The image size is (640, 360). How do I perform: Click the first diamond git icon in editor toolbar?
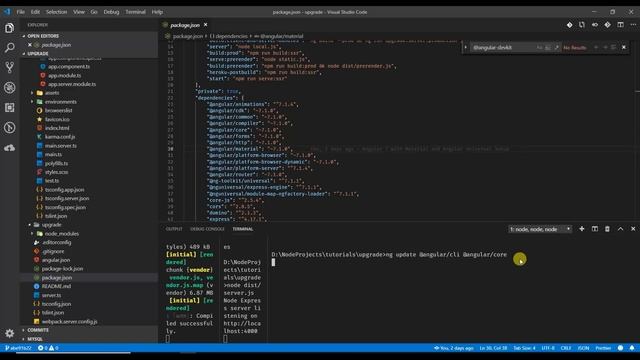point(569,25)
